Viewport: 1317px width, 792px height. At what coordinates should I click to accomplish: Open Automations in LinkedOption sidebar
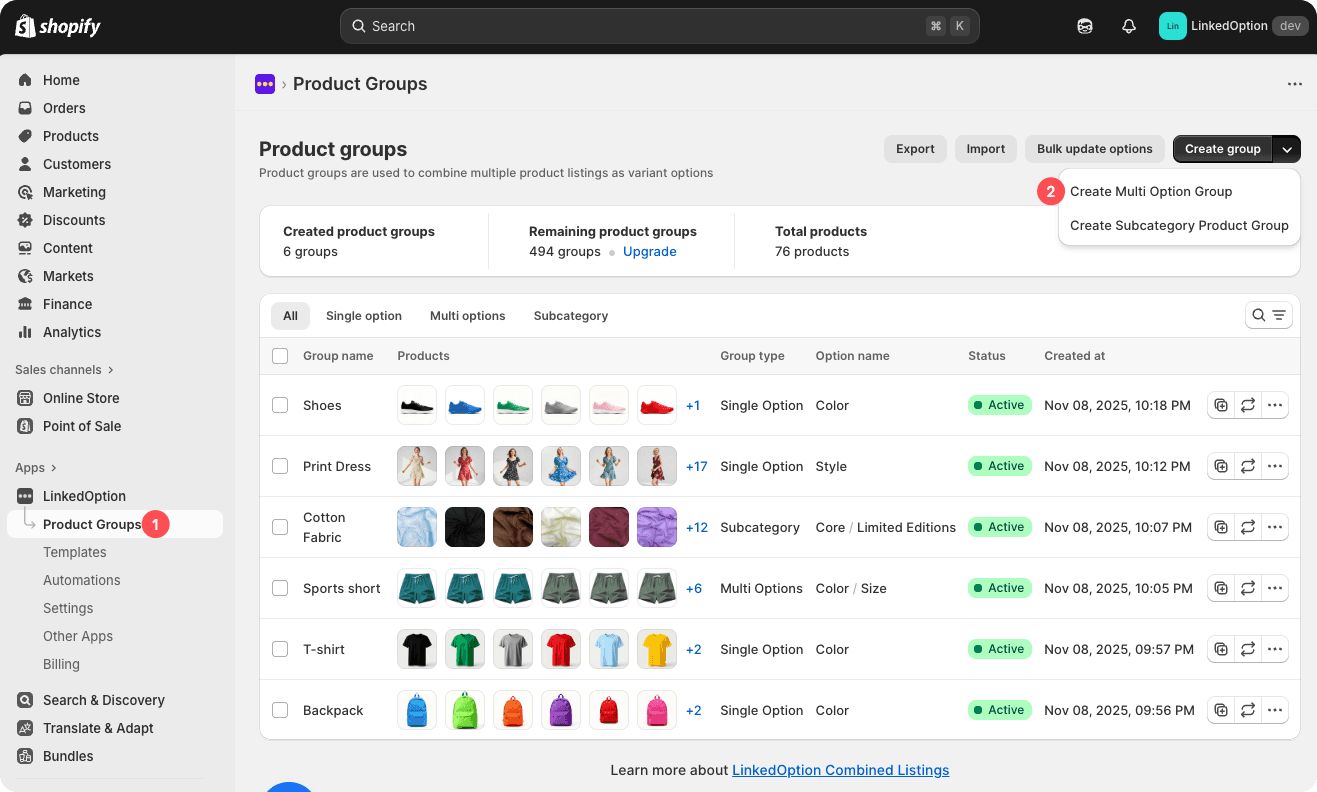(82, 580)
